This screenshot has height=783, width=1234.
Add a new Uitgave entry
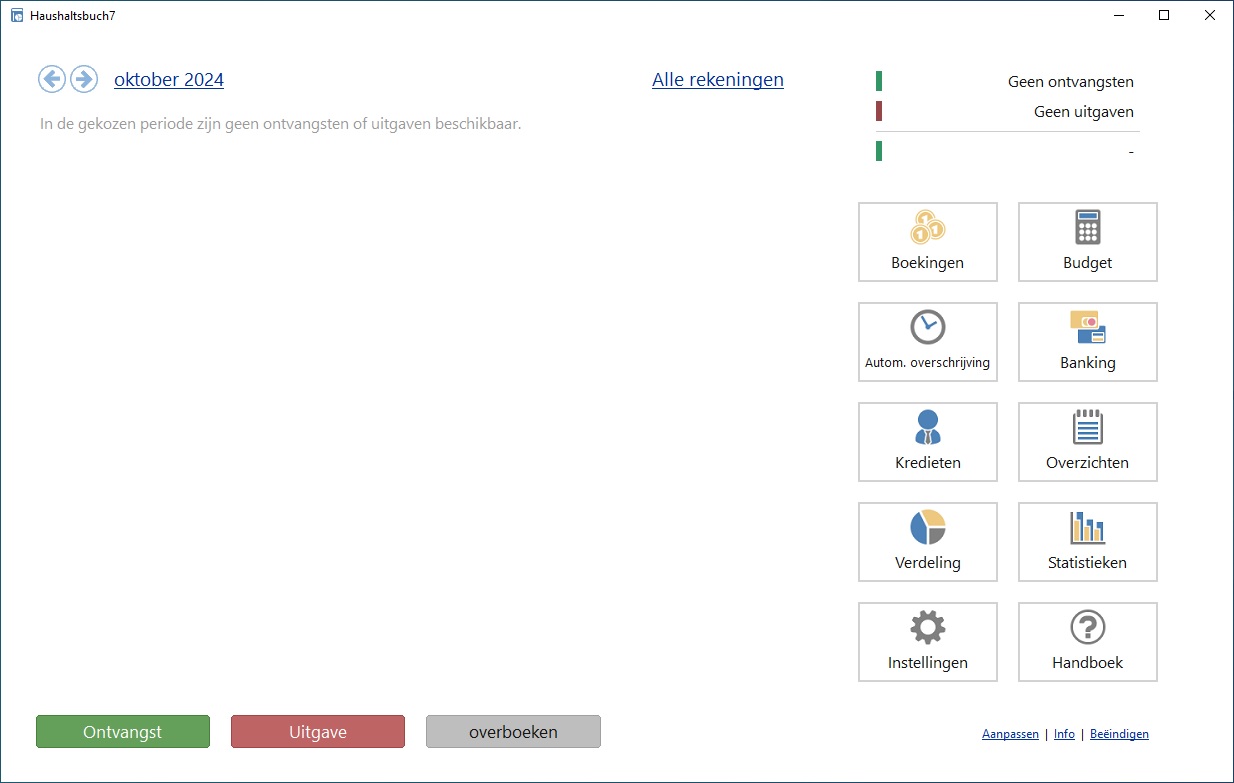click(x=318, y=732)
